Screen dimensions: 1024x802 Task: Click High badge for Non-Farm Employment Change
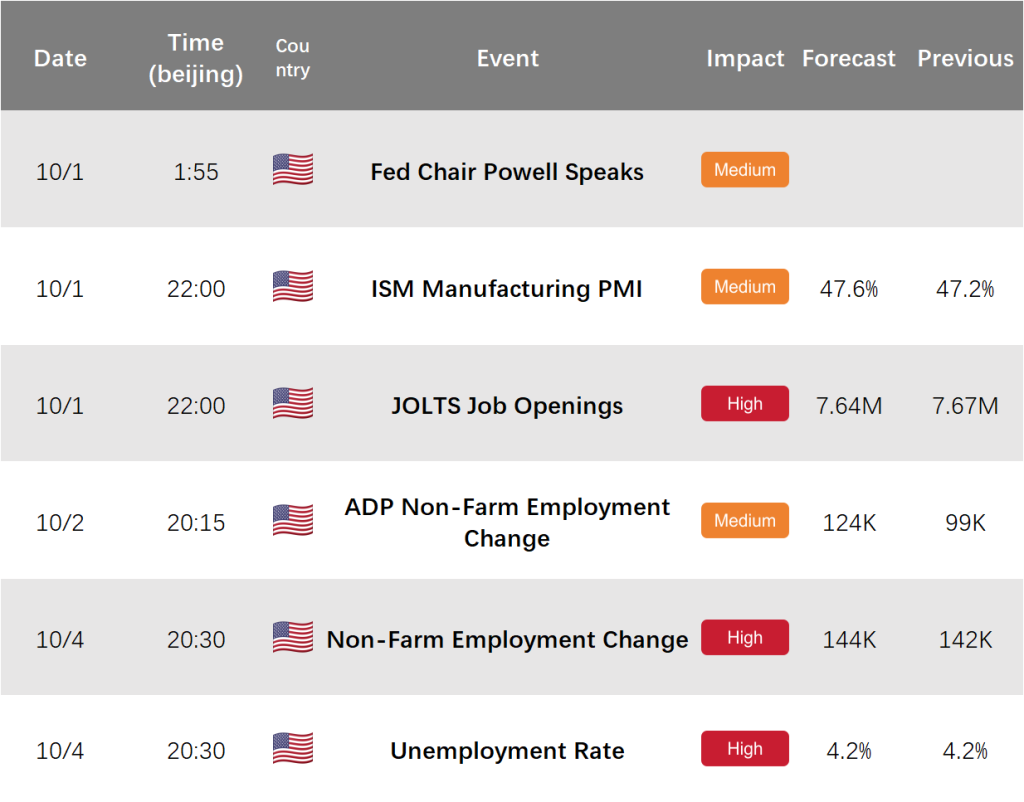click(744, 637)
